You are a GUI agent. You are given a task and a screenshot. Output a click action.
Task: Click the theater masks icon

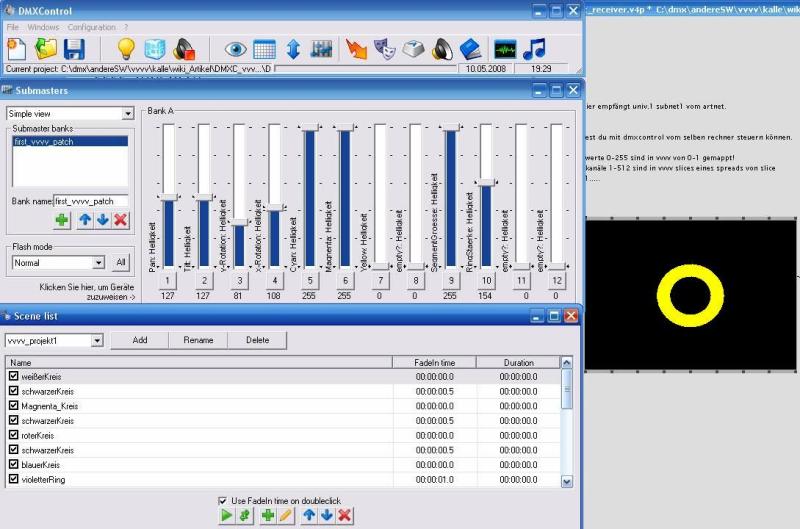point(384,49)
